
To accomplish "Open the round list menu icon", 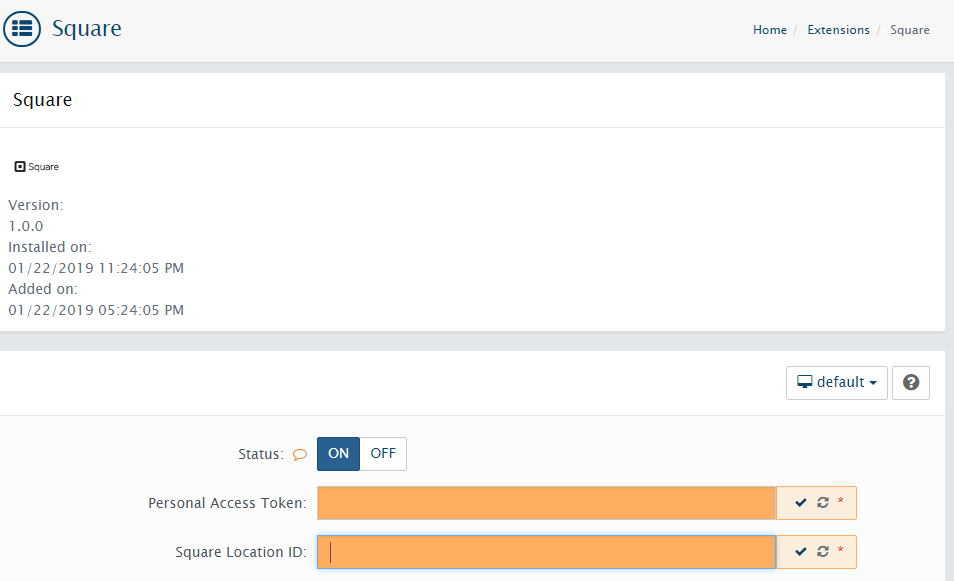I will click(22, 29).
